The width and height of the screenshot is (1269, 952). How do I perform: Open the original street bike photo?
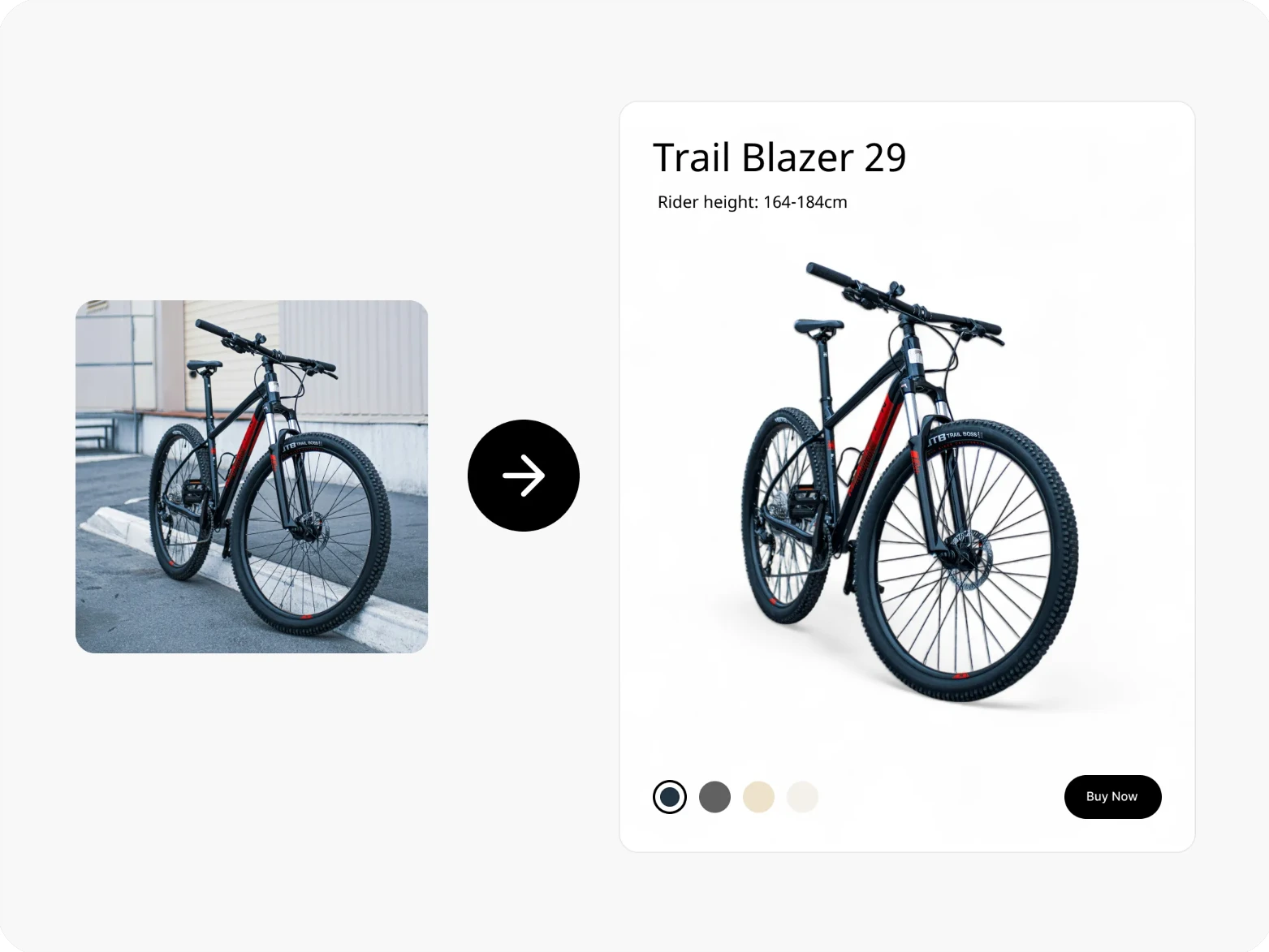[252, 476]
